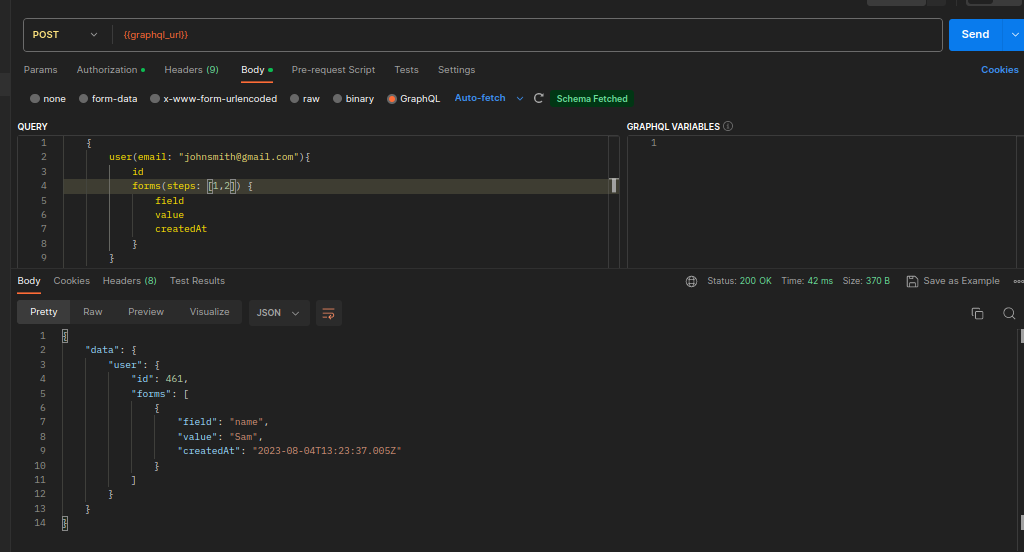Select the response Body tab
This screenshot has width=1024, height=552.
tap(29, 281)
